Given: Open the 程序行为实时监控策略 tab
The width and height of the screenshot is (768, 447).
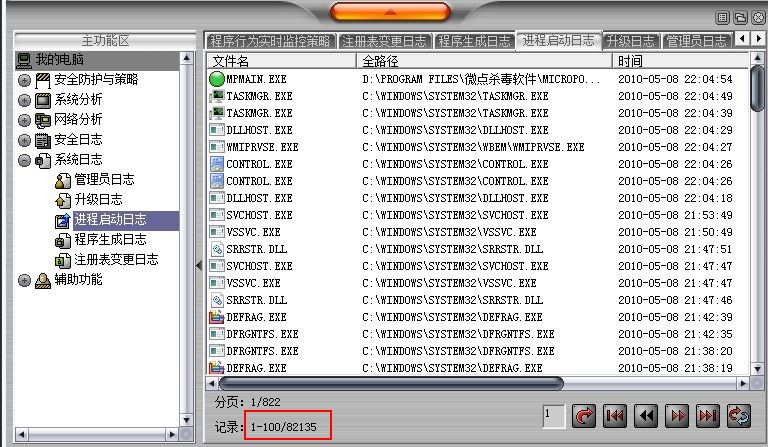Looking at the screenshot, I should 270,41.
